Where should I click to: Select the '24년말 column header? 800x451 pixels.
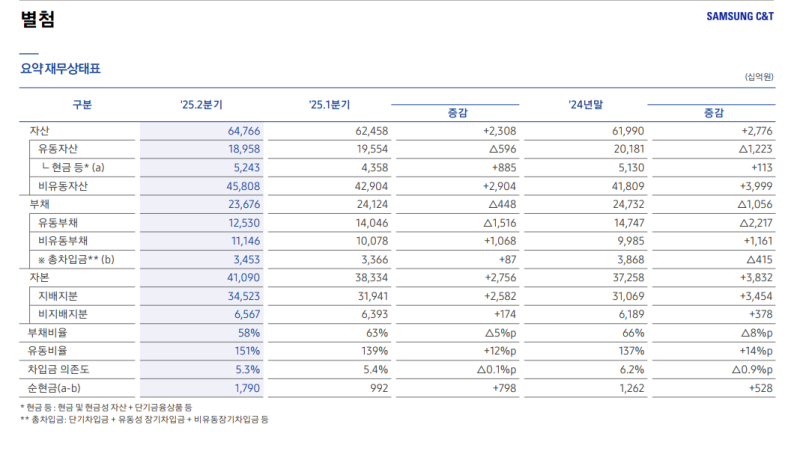pos(587,105)
